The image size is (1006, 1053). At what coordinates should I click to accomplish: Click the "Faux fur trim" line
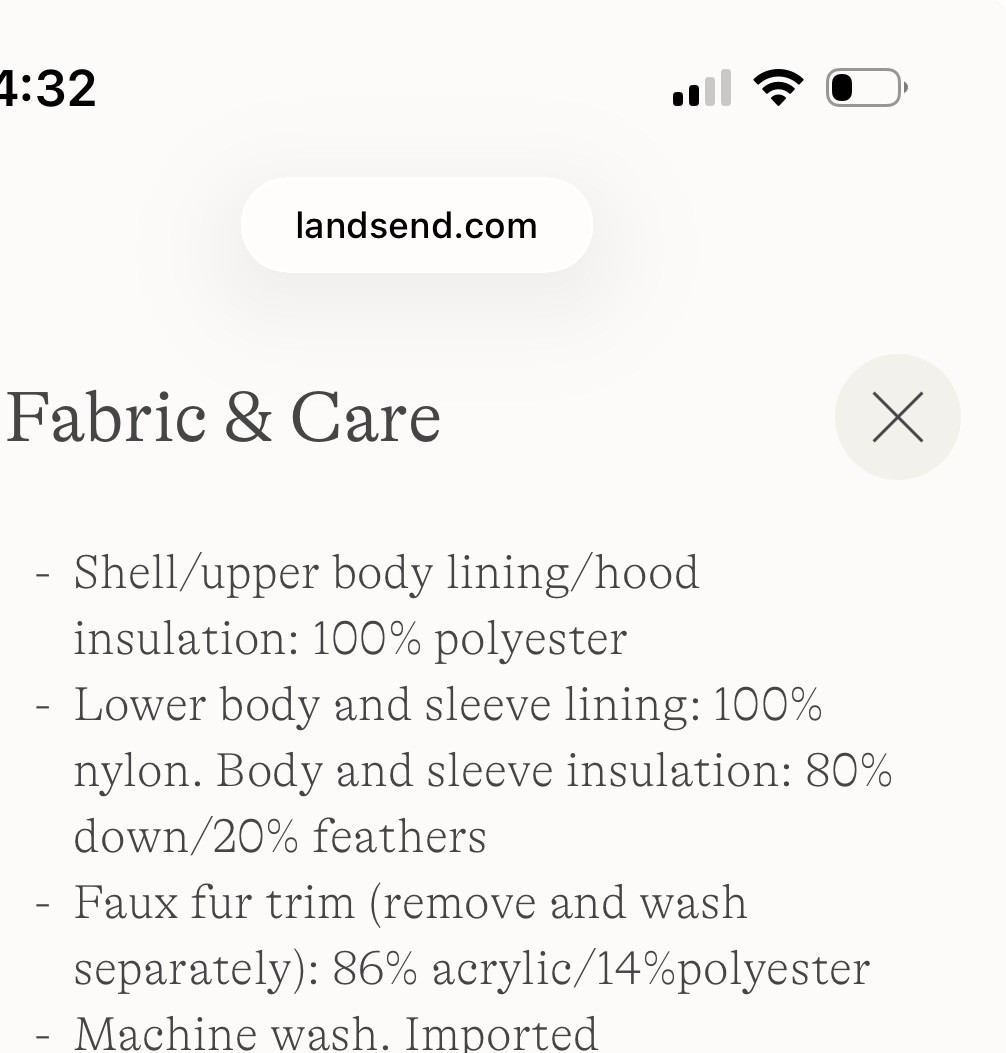pos(410,902)
